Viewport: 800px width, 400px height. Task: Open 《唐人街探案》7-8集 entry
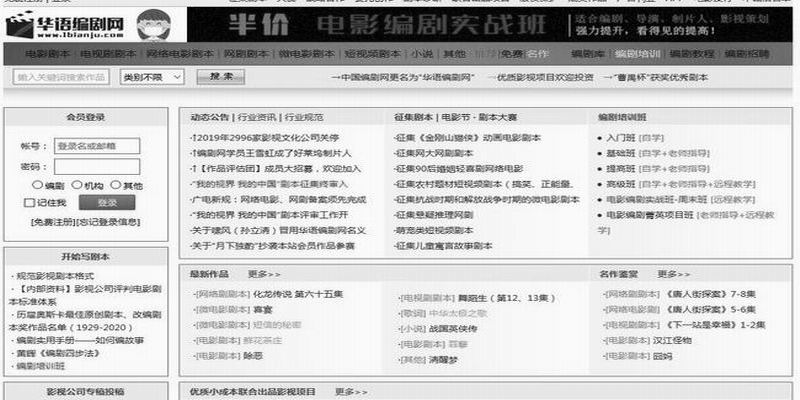[711, 294]
